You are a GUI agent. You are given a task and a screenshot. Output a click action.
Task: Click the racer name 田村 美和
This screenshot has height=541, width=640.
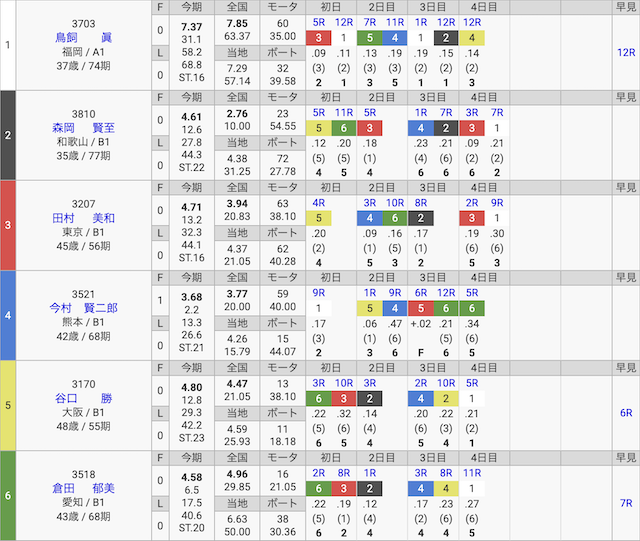[x=84, y=217]
